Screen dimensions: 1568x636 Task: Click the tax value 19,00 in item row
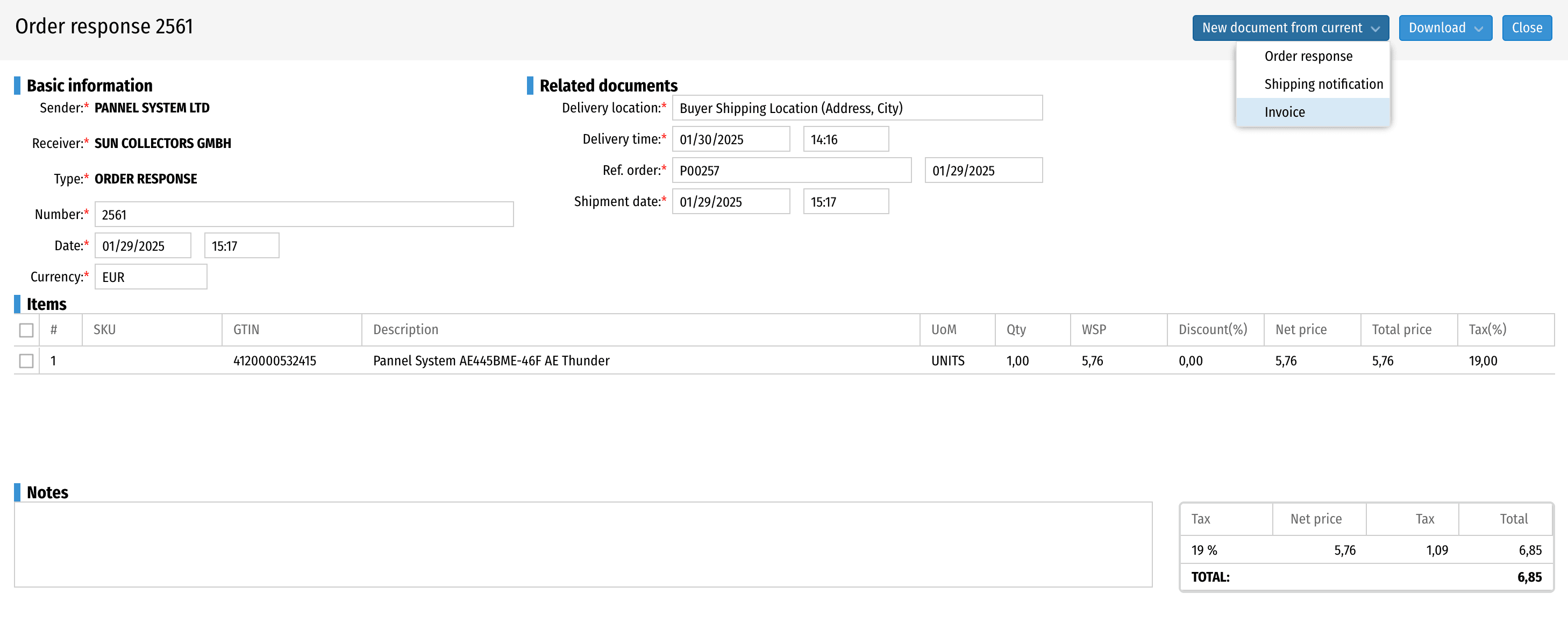point(1483,361)
